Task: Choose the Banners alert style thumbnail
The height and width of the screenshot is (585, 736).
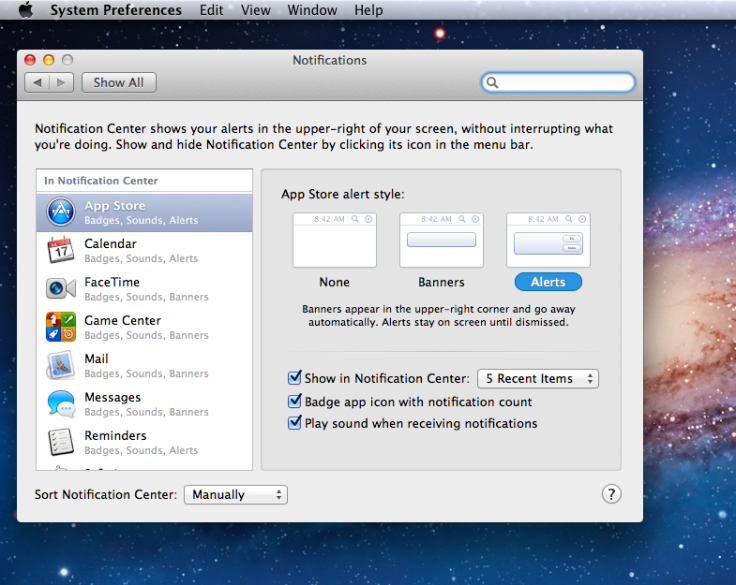Action: pos(441,240)
